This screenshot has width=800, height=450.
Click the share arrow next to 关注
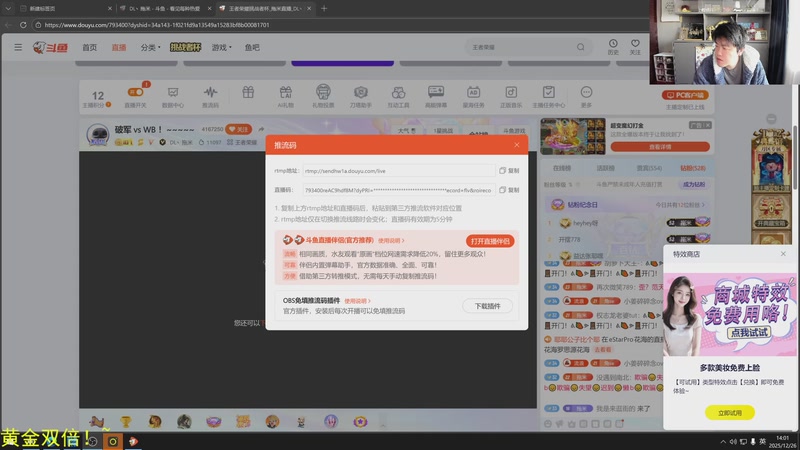[261, 129]
